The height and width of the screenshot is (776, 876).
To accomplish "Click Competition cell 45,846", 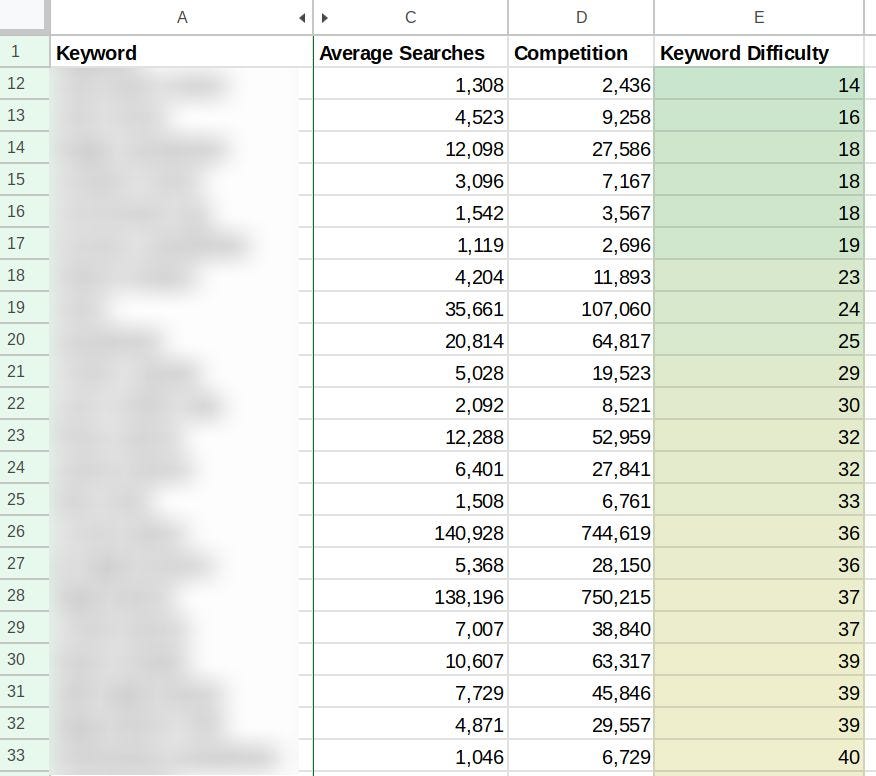I will 581,692.
